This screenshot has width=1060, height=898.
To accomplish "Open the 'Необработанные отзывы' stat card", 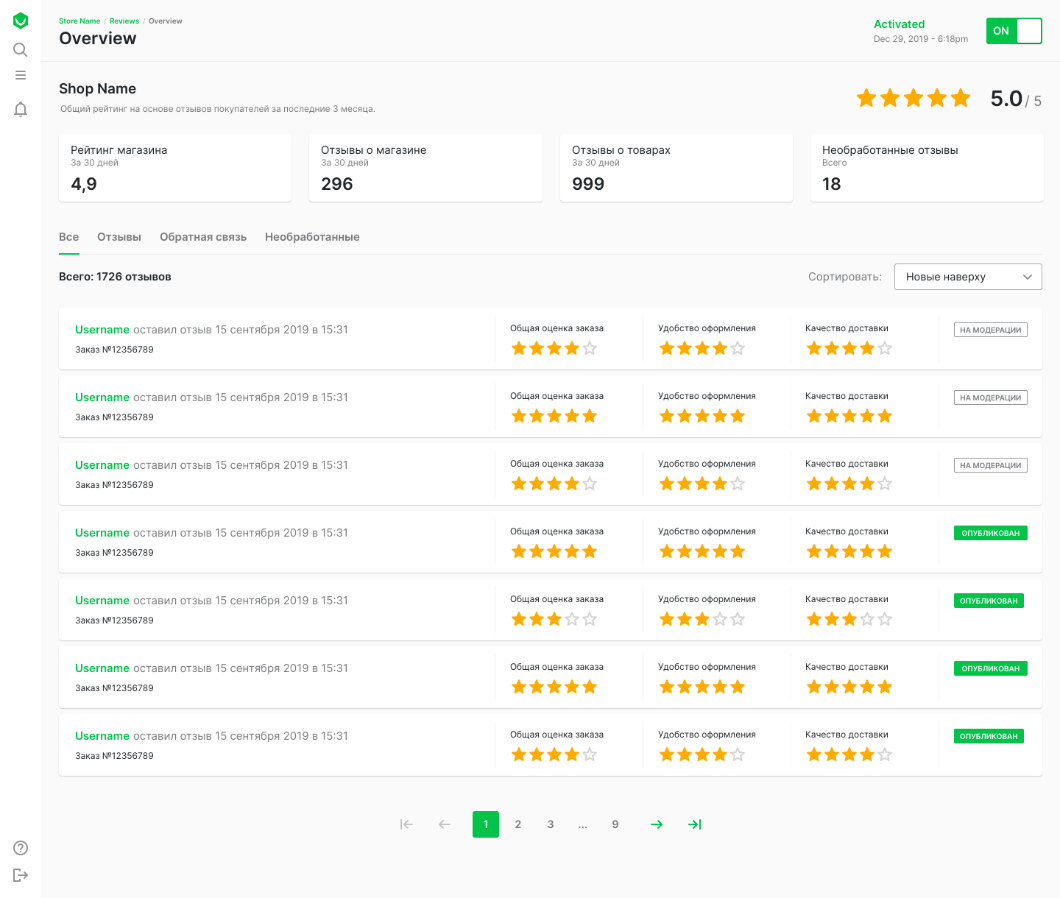I will [x=926, y=168].
